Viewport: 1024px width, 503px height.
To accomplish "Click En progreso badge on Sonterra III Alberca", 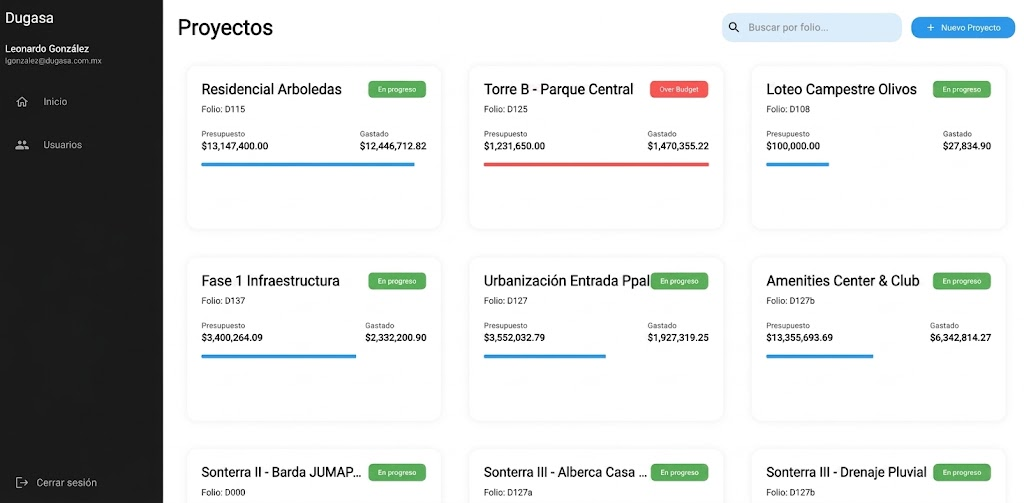I will point(679,472).
